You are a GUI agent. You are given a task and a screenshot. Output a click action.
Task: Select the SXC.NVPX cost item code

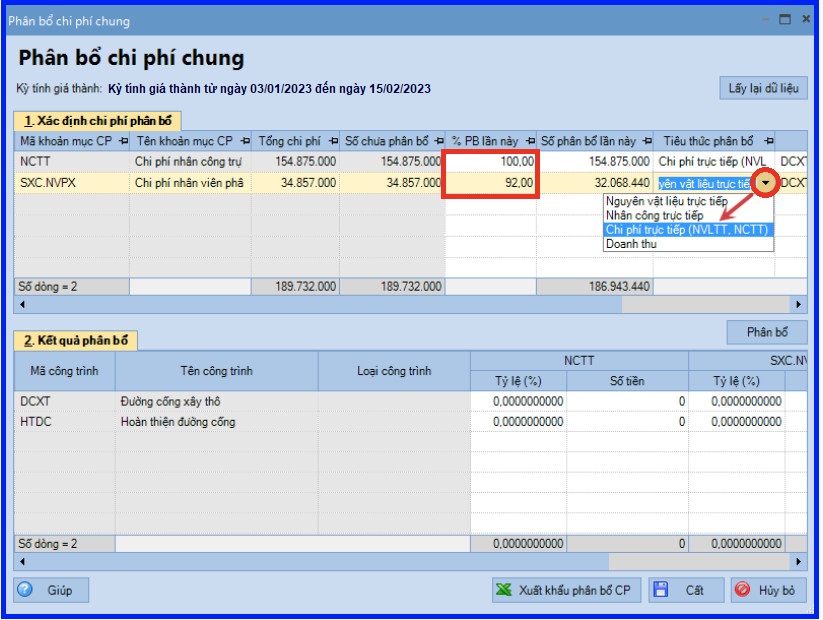pos(72,183)
